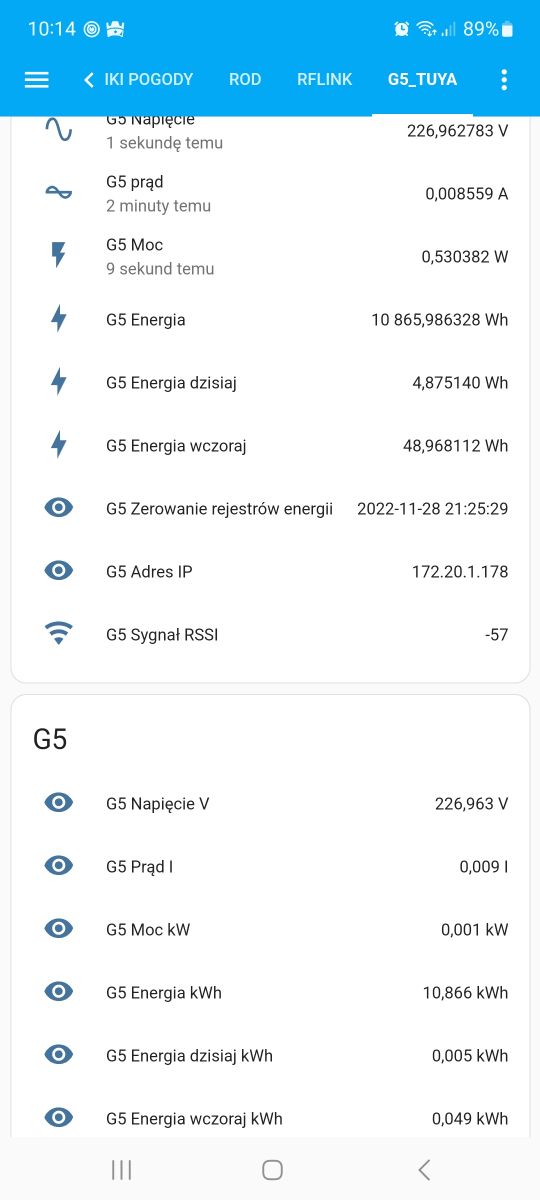Tap the Wi-Fi icon for G5 Sygnał RSSI
Viewport: 540px width, 1200px height.
(x=59, y=634)
